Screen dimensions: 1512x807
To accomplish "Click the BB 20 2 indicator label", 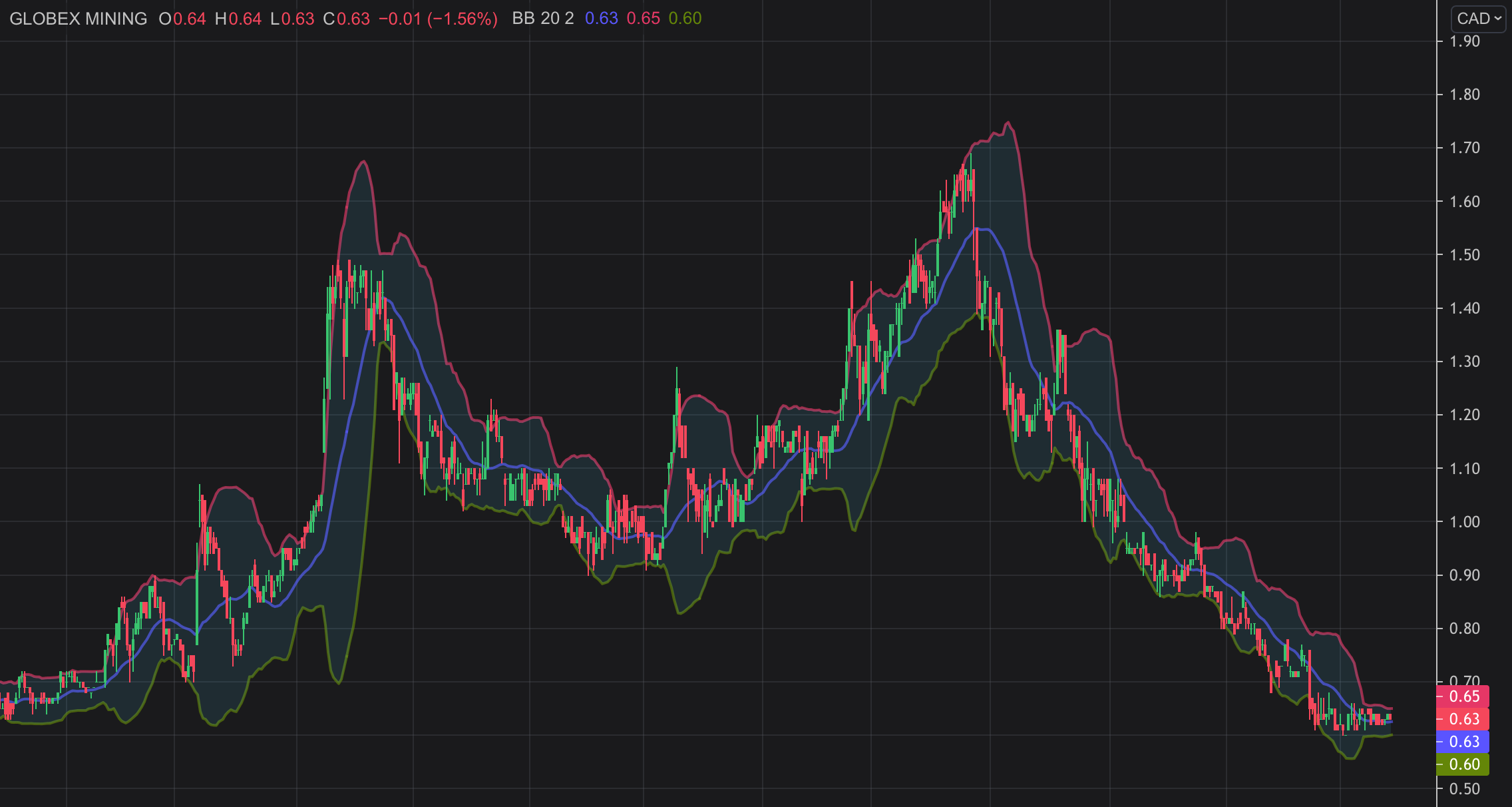I will 542,19.
